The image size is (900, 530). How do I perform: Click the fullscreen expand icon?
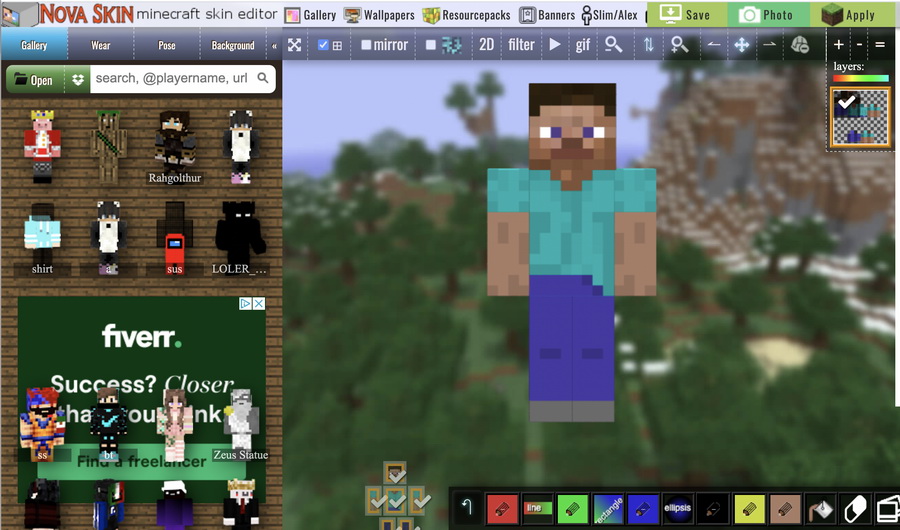[x=295, y=45]
